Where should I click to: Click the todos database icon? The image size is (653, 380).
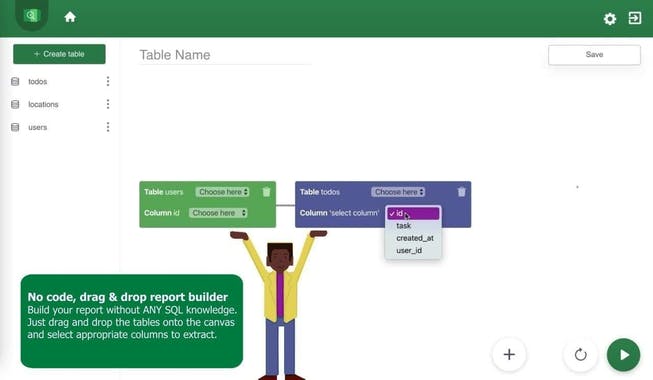click(15, 82)
